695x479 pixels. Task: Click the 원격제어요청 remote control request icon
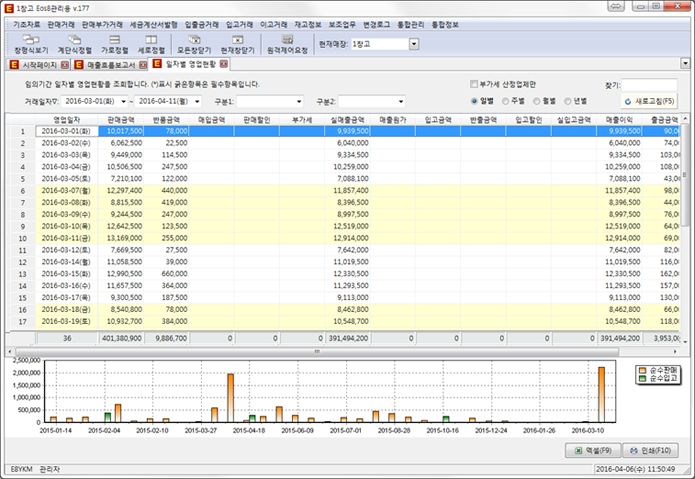pyautogui.click(x=287, y=40)
